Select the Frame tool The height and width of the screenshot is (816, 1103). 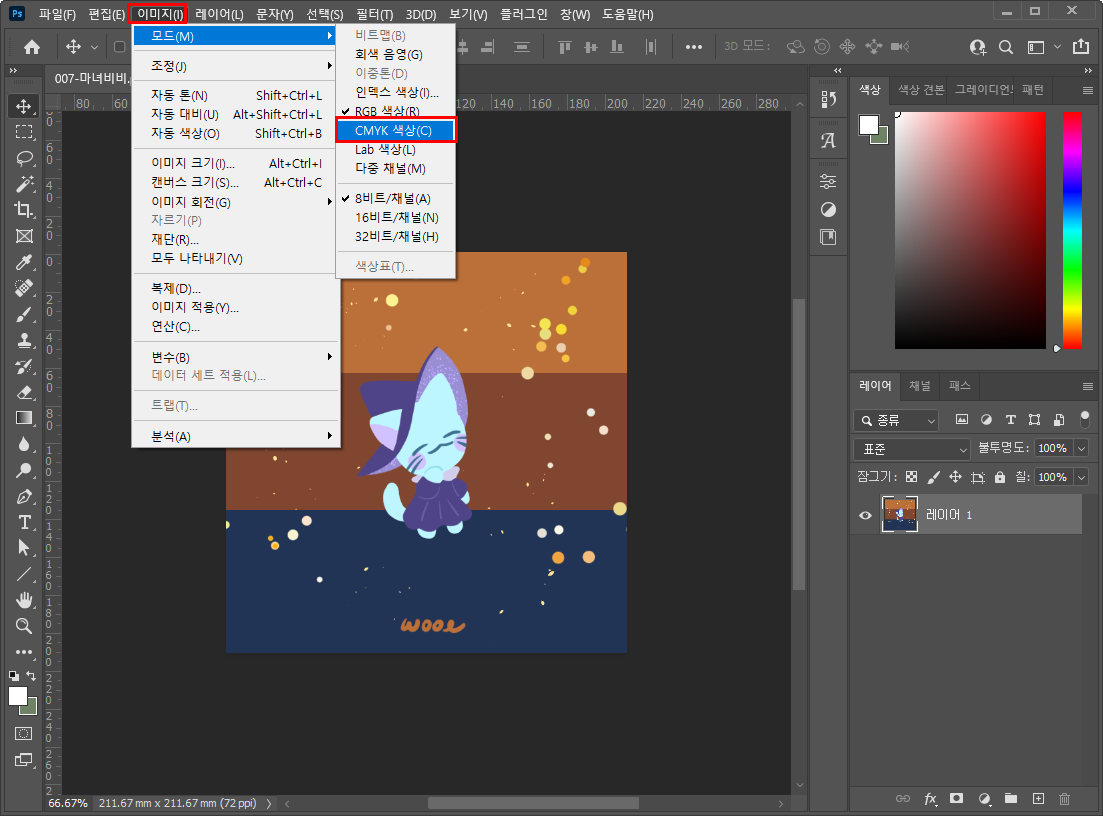click(24, 236)
